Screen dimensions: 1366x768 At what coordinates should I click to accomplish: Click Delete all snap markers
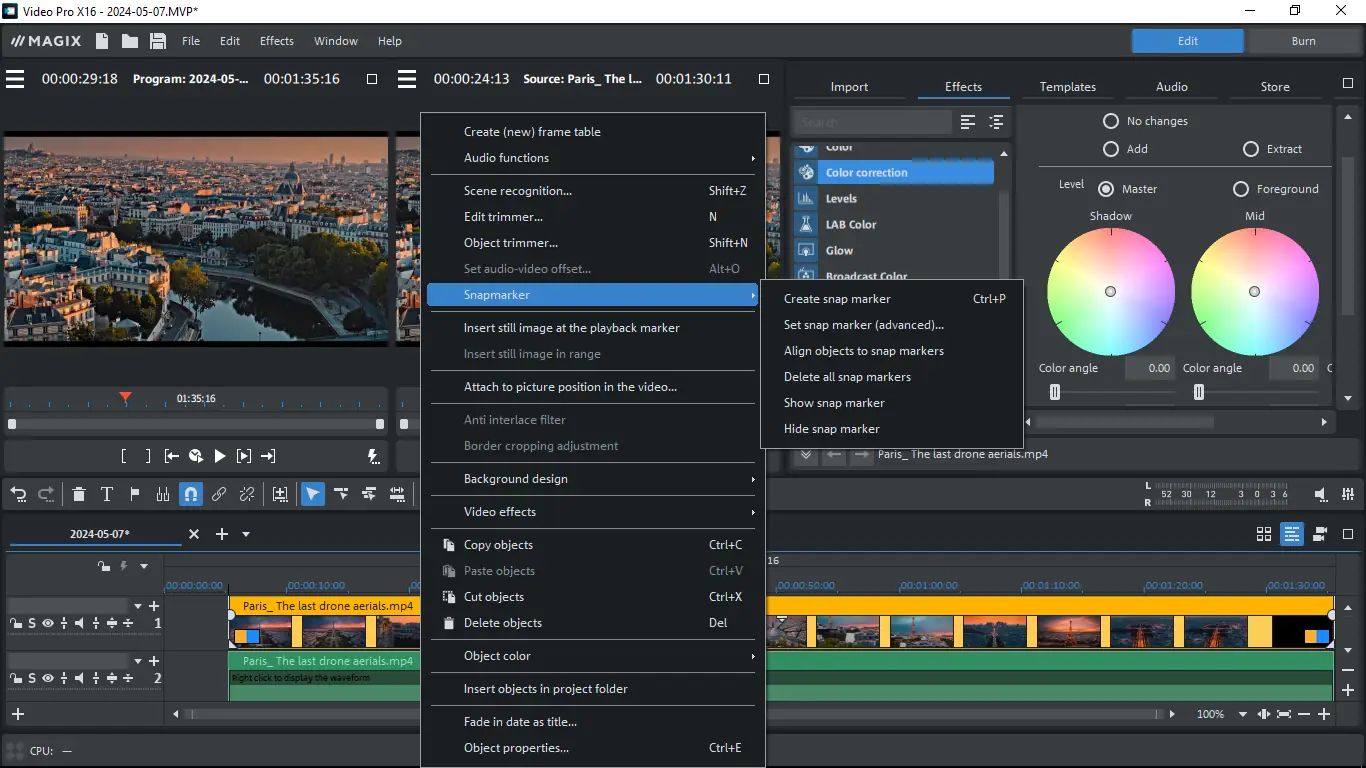(847, 377)
